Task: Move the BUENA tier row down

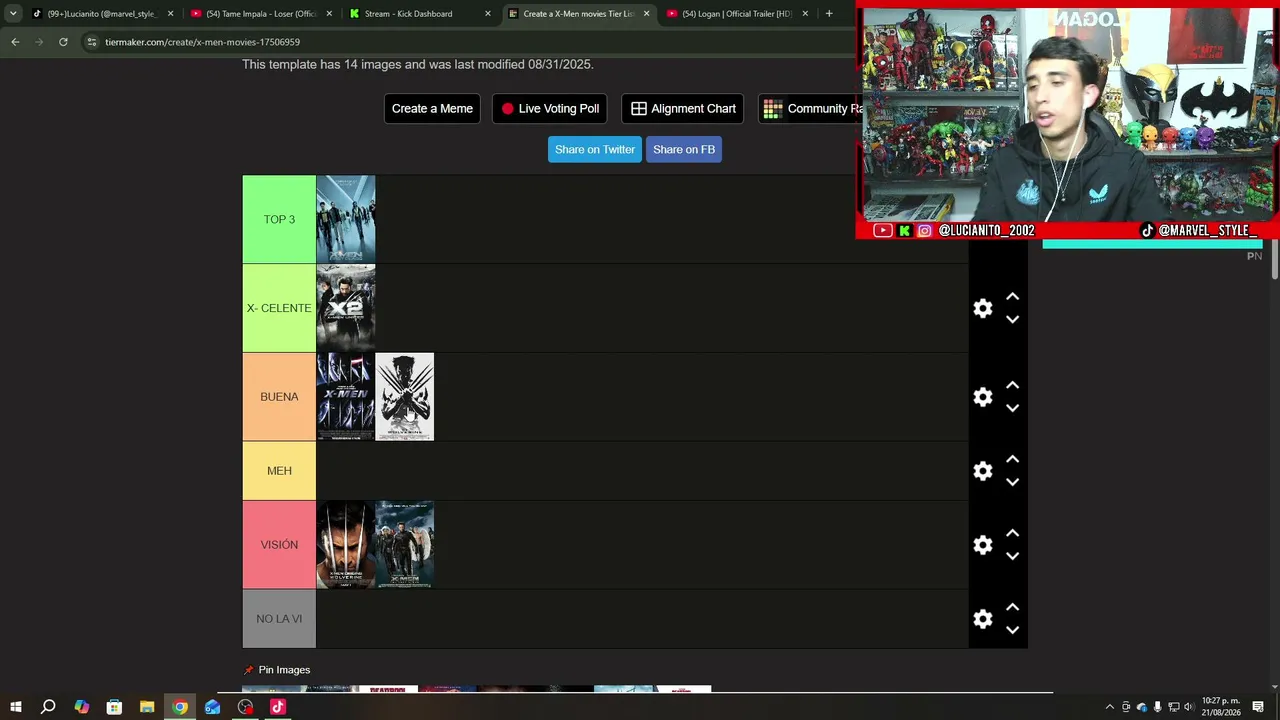Action: point(1012,408)
